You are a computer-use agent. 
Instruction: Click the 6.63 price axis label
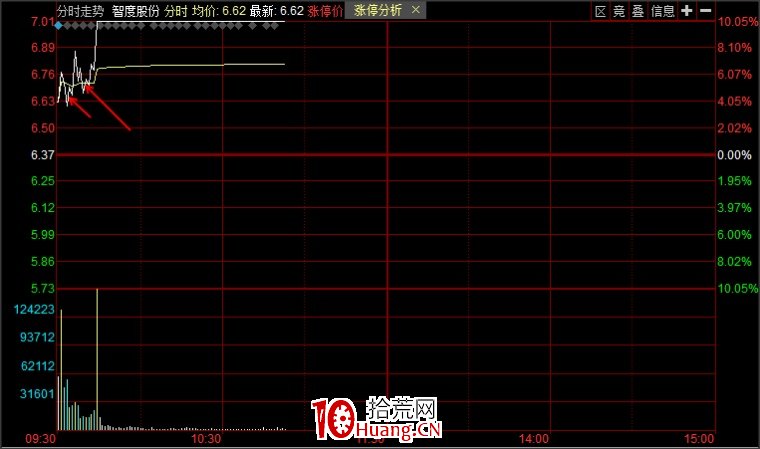(x=43, y=101)
